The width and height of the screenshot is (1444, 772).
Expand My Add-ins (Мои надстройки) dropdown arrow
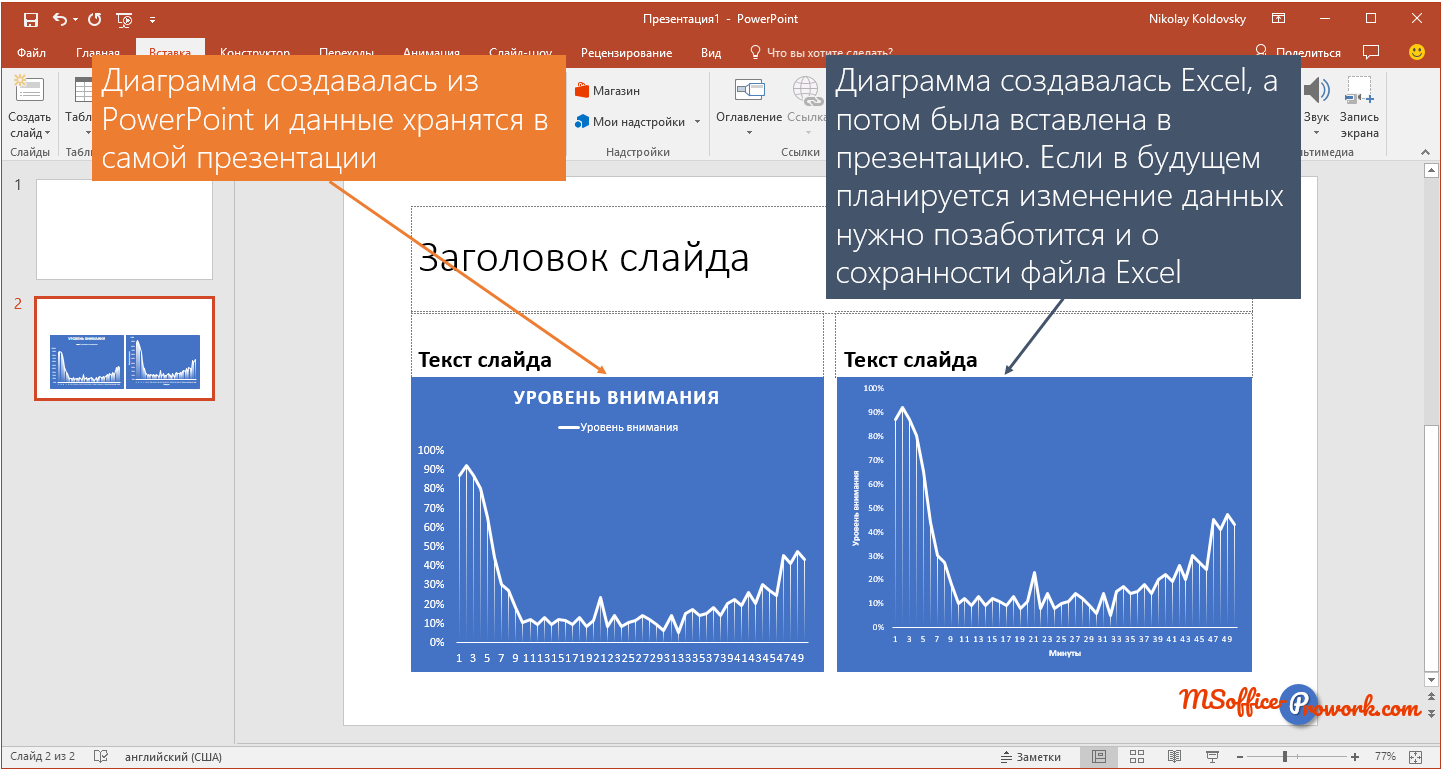click(697, 122)
